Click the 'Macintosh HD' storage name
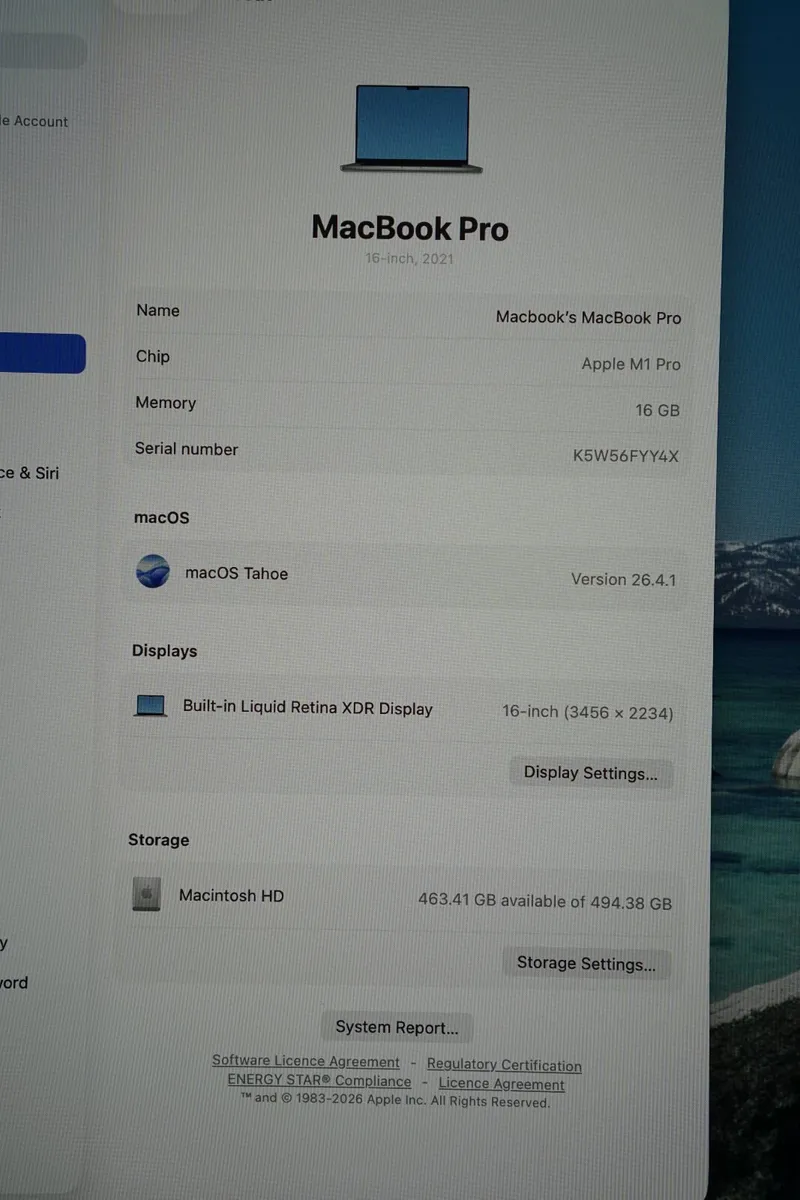Image resolution: width=800 pixels, height=1200 pixels. (x=231, y=896)
